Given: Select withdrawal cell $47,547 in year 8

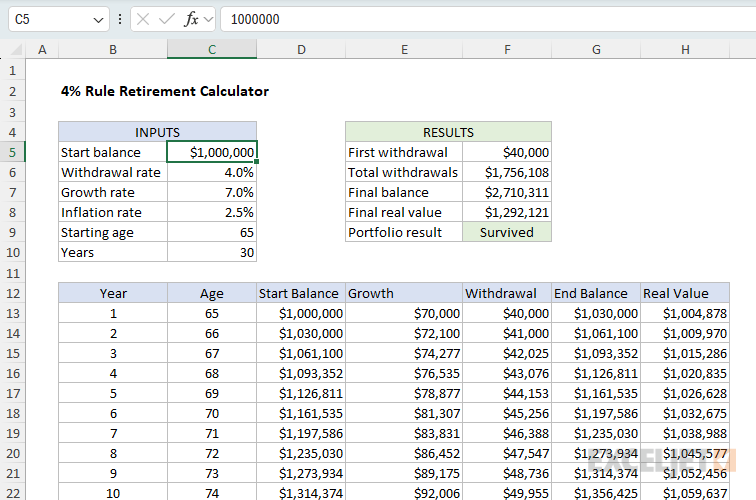Looking at the screenshot, I should point(507,453).
